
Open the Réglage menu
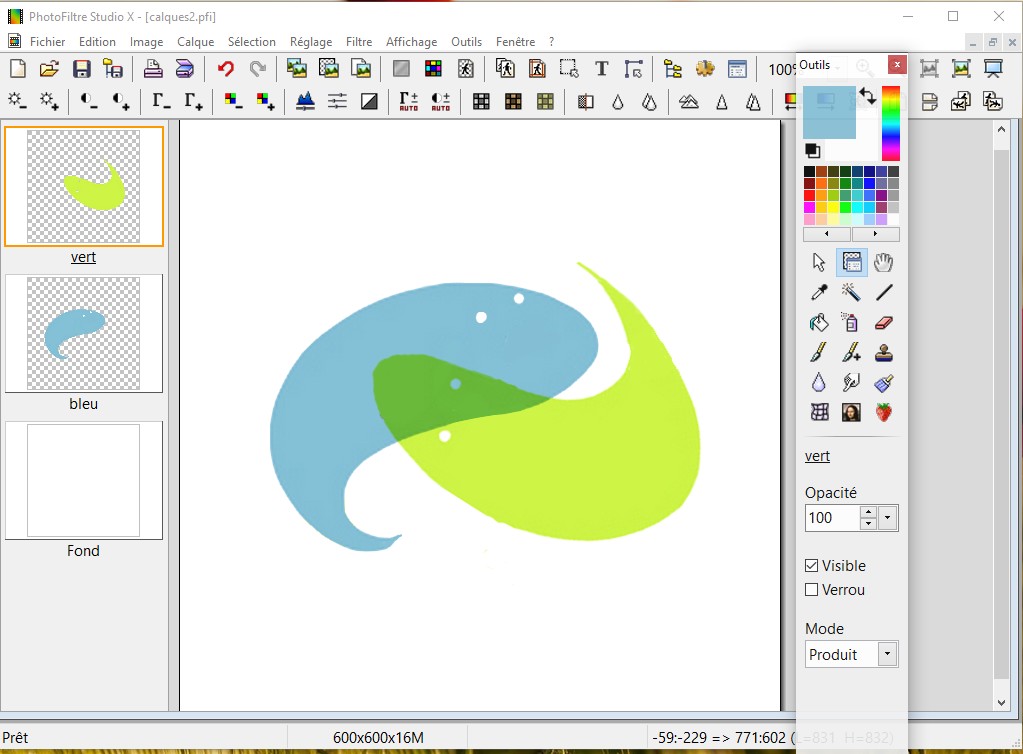[311, 42]
